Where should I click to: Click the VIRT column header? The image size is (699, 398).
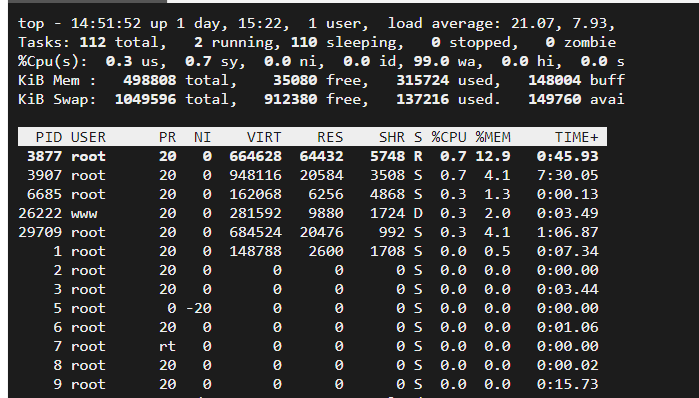coord(264,137)
